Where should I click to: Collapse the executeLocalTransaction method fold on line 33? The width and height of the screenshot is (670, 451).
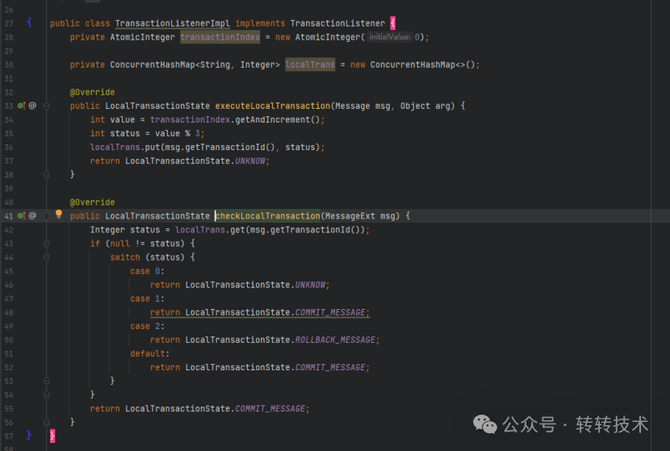46,105
